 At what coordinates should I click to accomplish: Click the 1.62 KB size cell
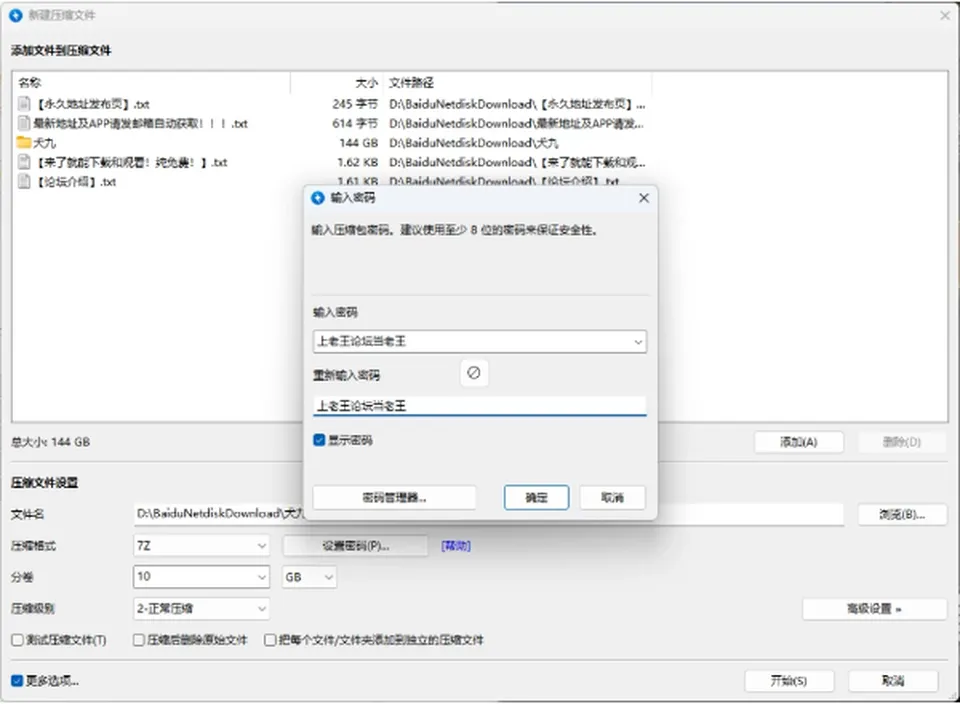pyautogui.click(x=358, y=162)
